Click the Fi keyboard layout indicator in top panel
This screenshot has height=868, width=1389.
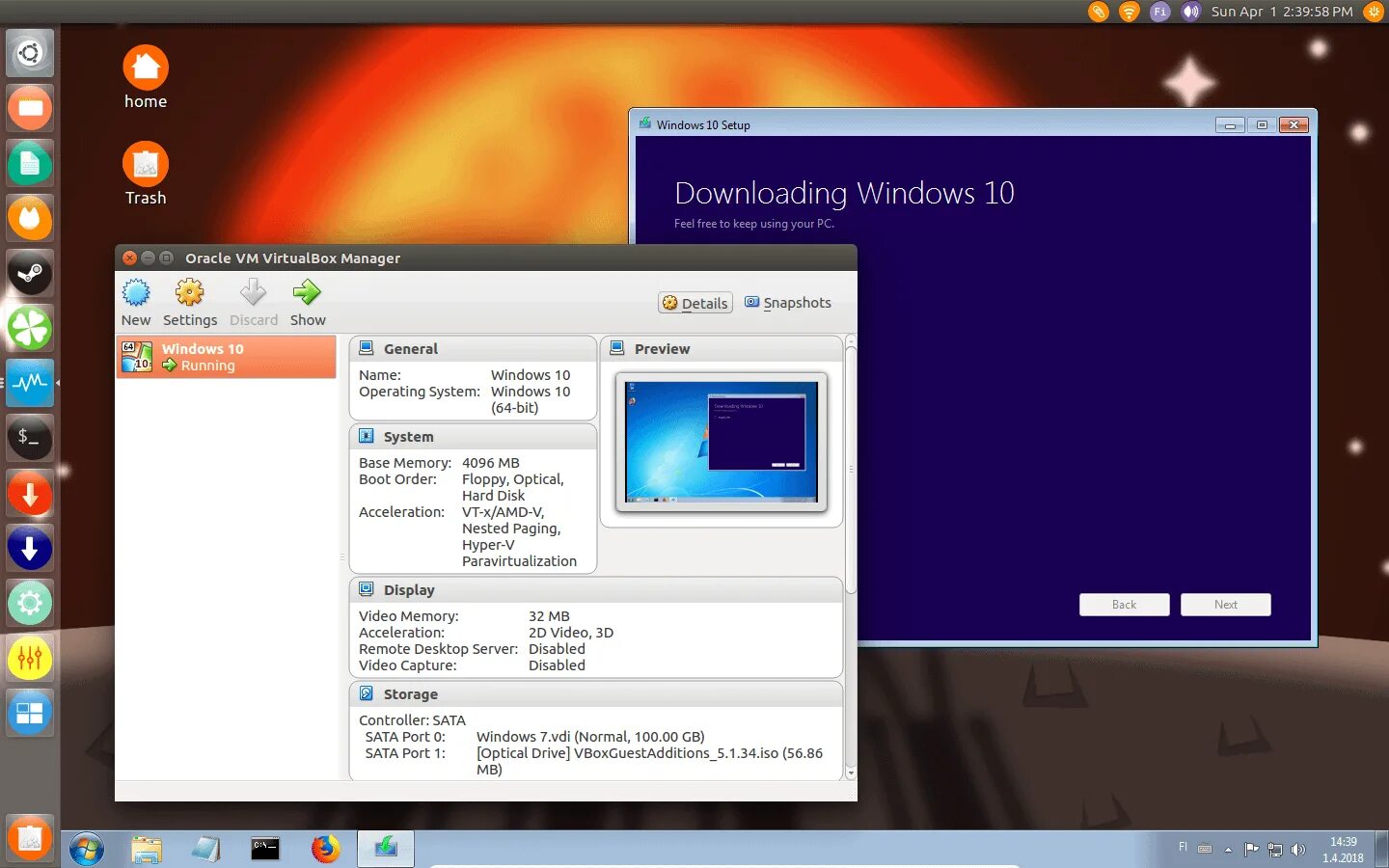(x=1159, y=12)
